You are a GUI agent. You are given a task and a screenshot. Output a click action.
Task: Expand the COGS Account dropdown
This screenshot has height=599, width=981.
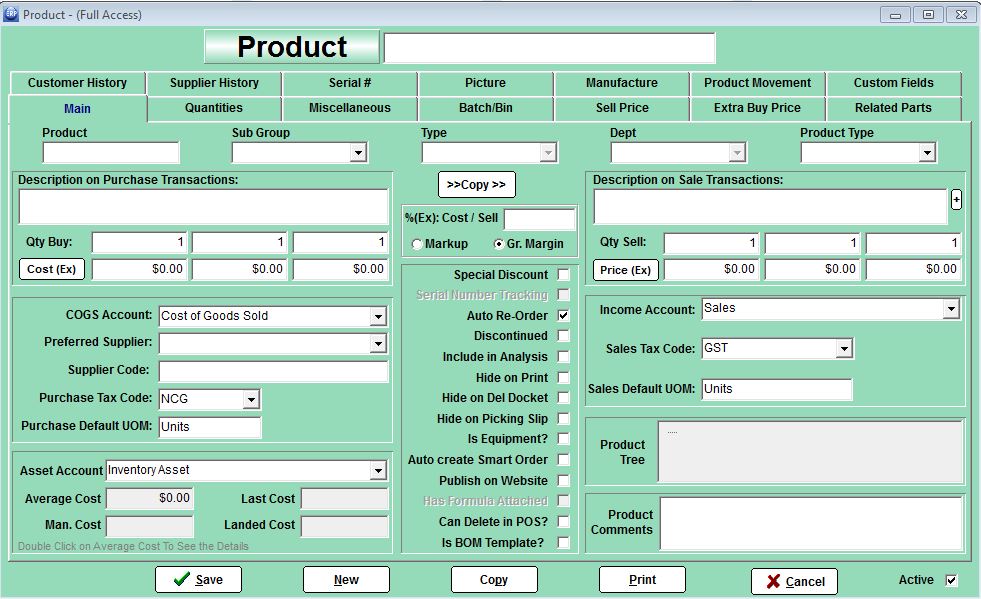377,317
